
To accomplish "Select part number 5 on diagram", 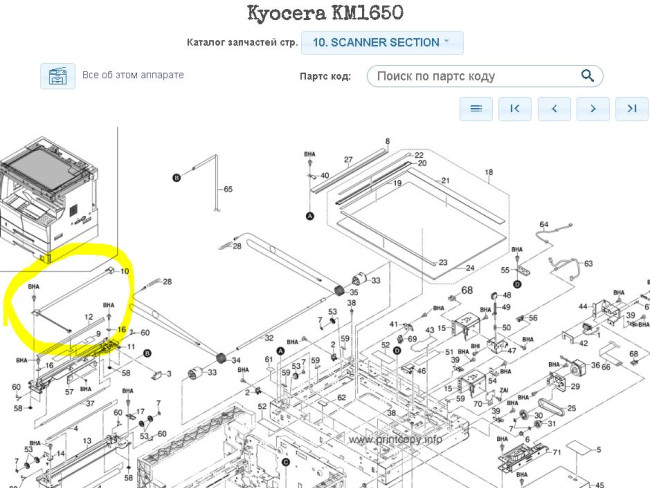I will pyautogui.click(x=599, y=449).
